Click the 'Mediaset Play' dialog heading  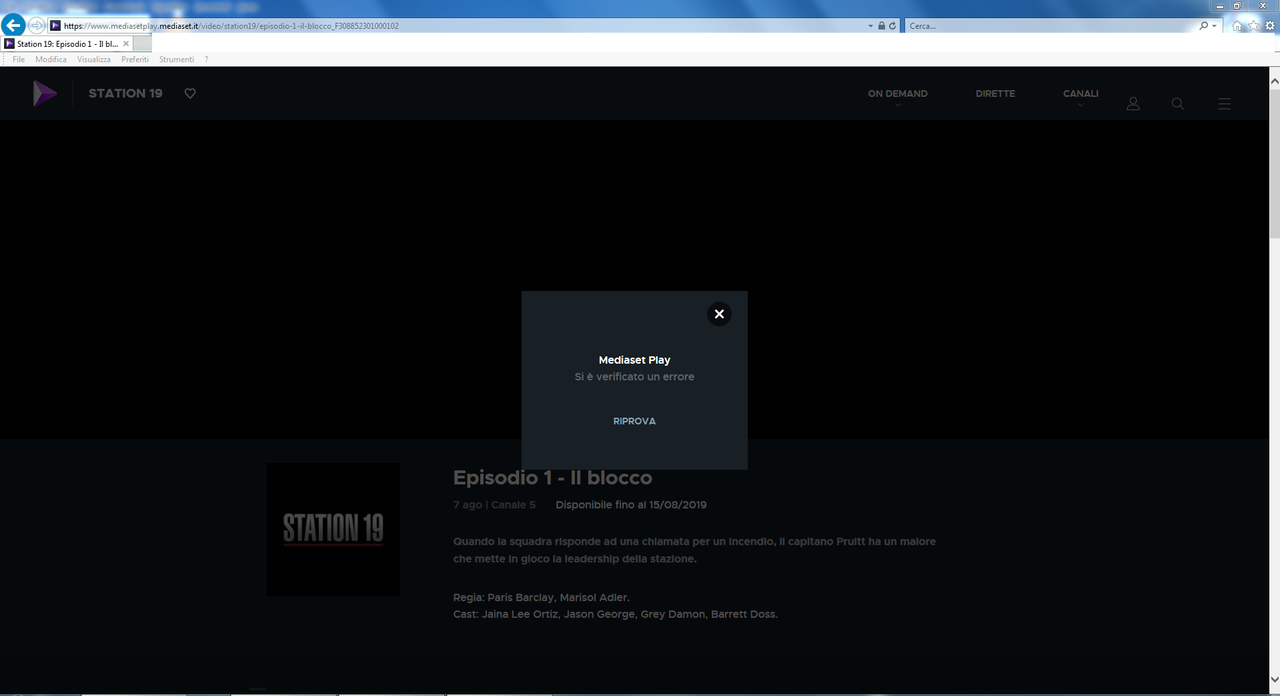pyautogui.click(x=634, y=360)
